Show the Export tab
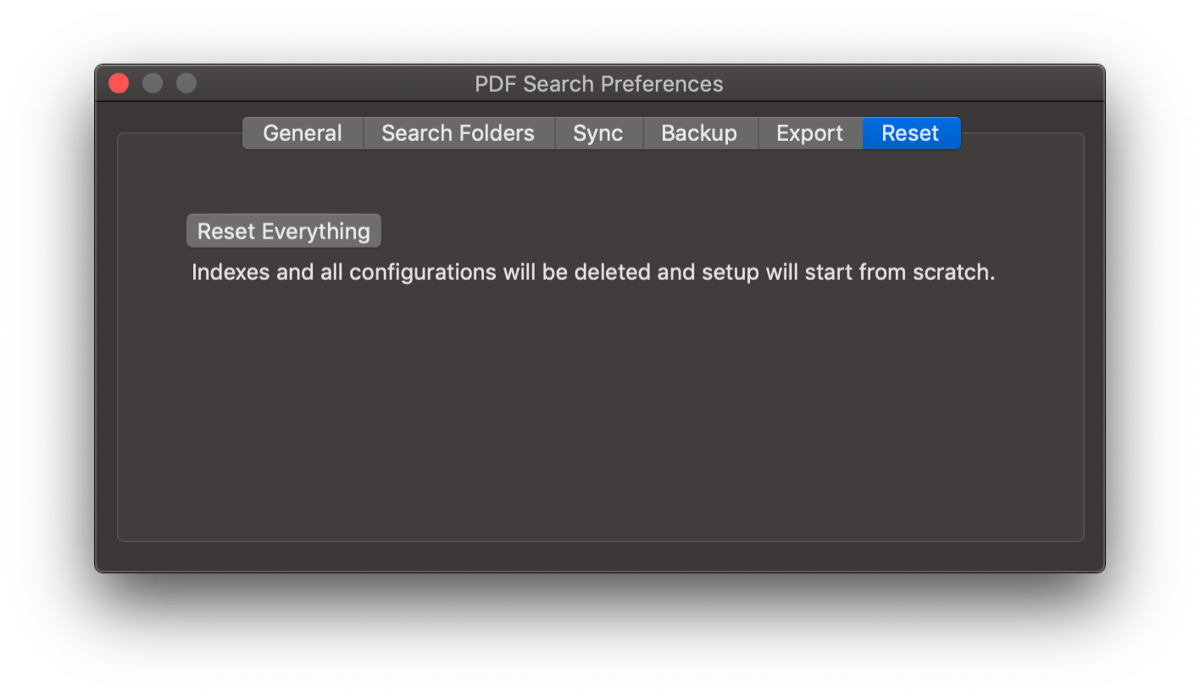The height and width of the screenshot is (698, 1200). 810,133
